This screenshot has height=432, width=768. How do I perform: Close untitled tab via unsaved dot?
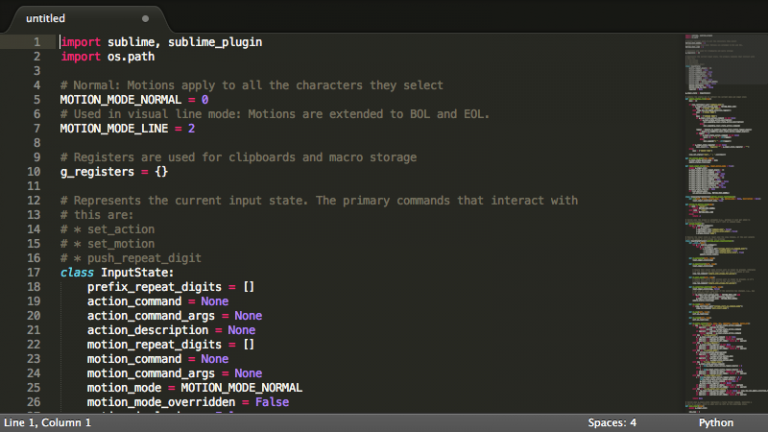coord(145,19)
